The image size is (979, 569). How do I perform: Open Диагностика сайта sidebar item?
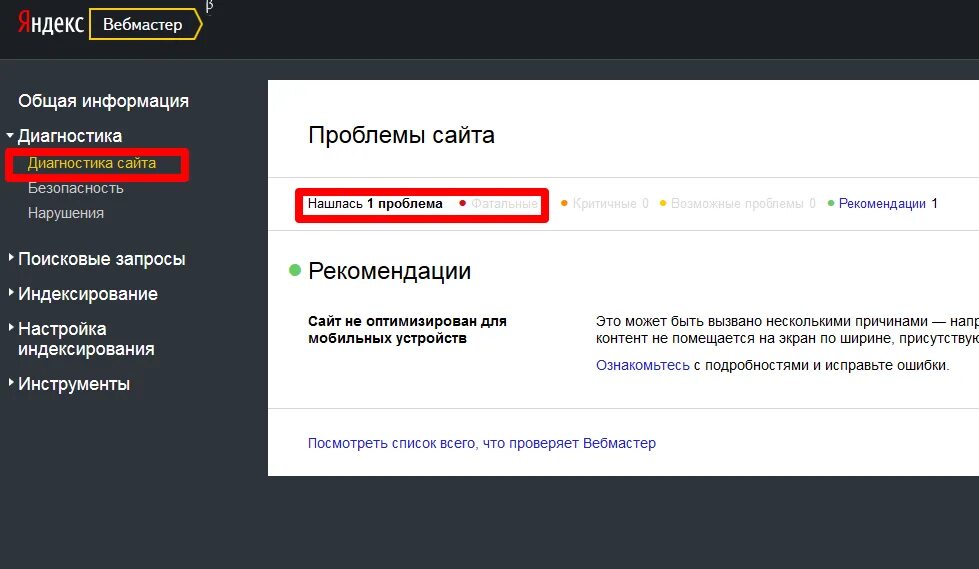[92, 163]
